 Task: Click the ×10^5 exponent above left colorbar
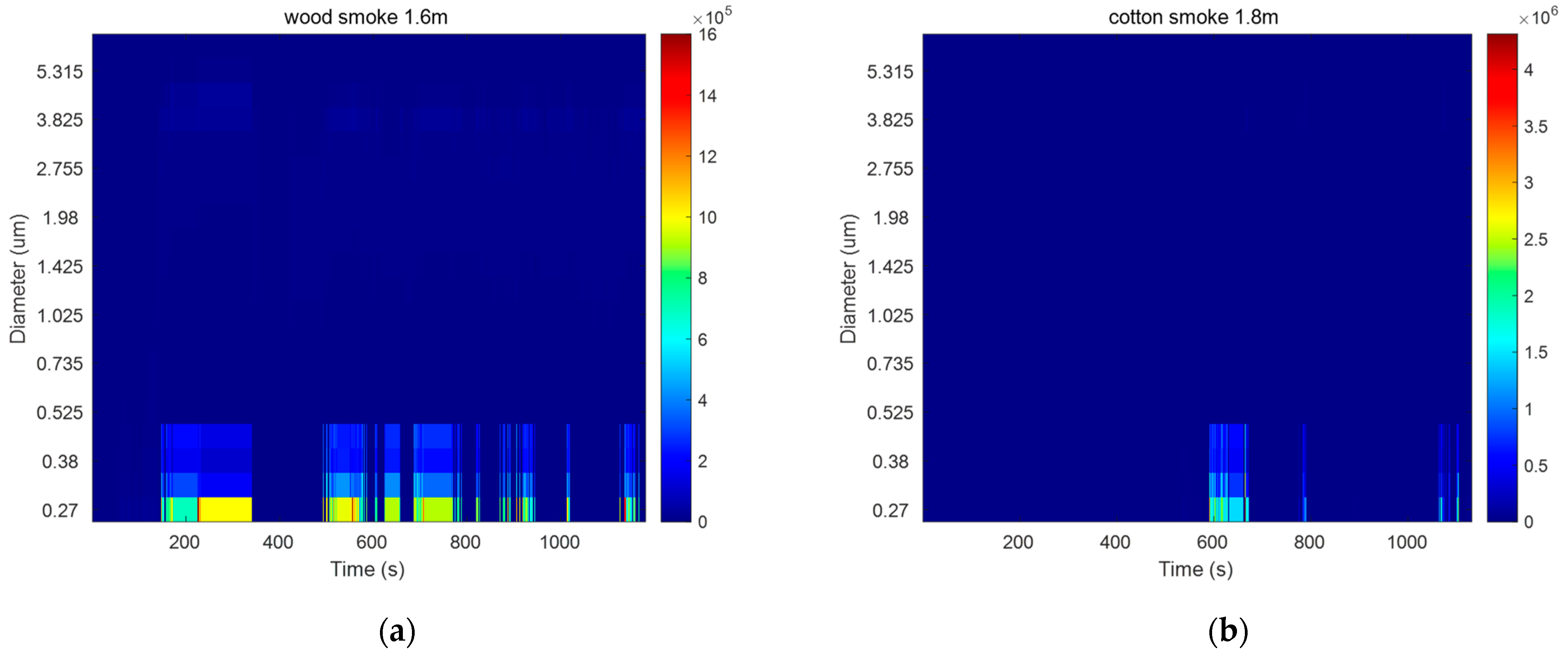coord(711,17)
